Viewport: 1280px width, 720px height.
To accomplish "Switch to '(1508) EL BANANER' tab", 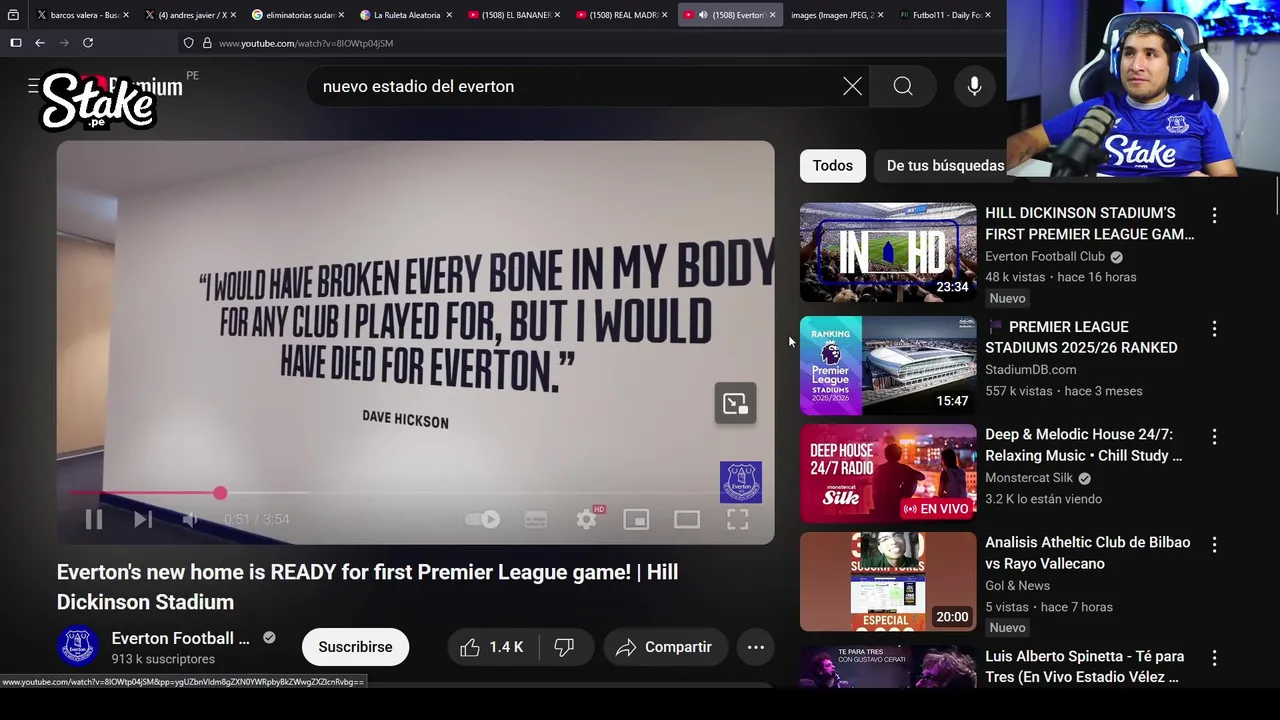I will (513, 15).
